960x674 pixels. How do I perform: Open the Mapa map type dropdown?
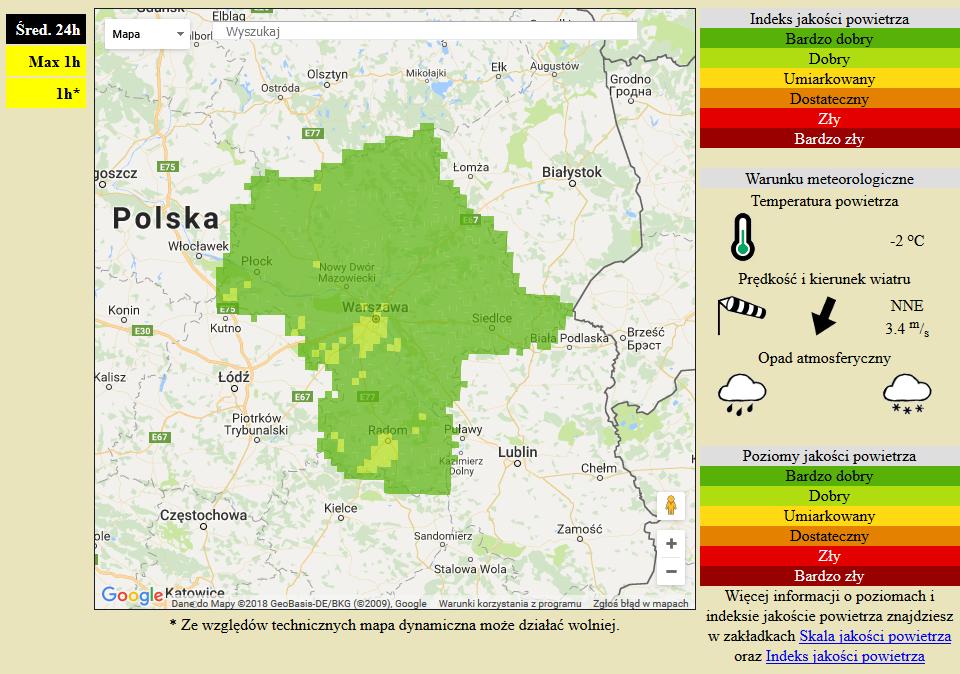pos(147,34)
